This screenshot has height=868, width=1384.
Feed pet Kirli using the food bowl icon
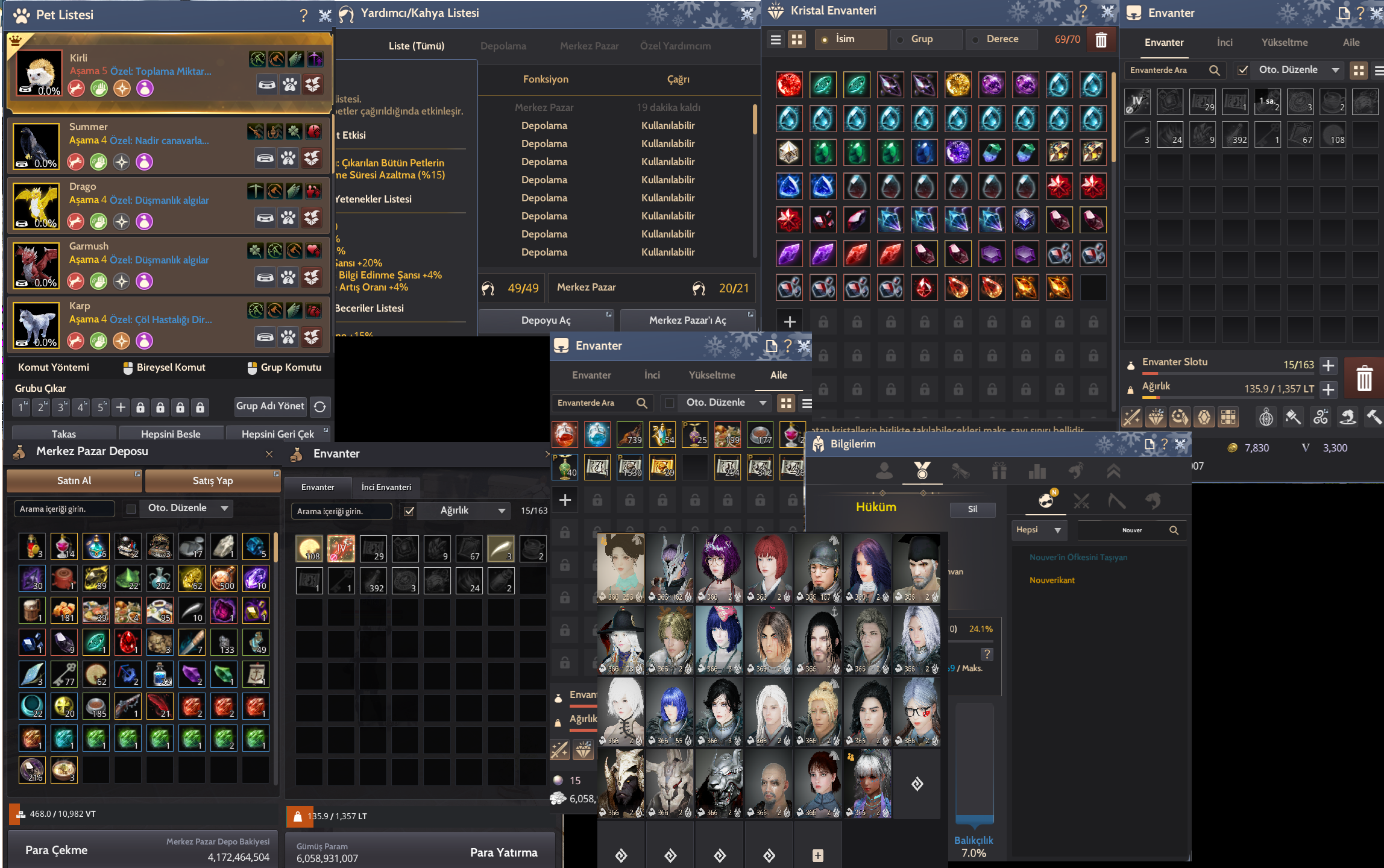point(266,84)
